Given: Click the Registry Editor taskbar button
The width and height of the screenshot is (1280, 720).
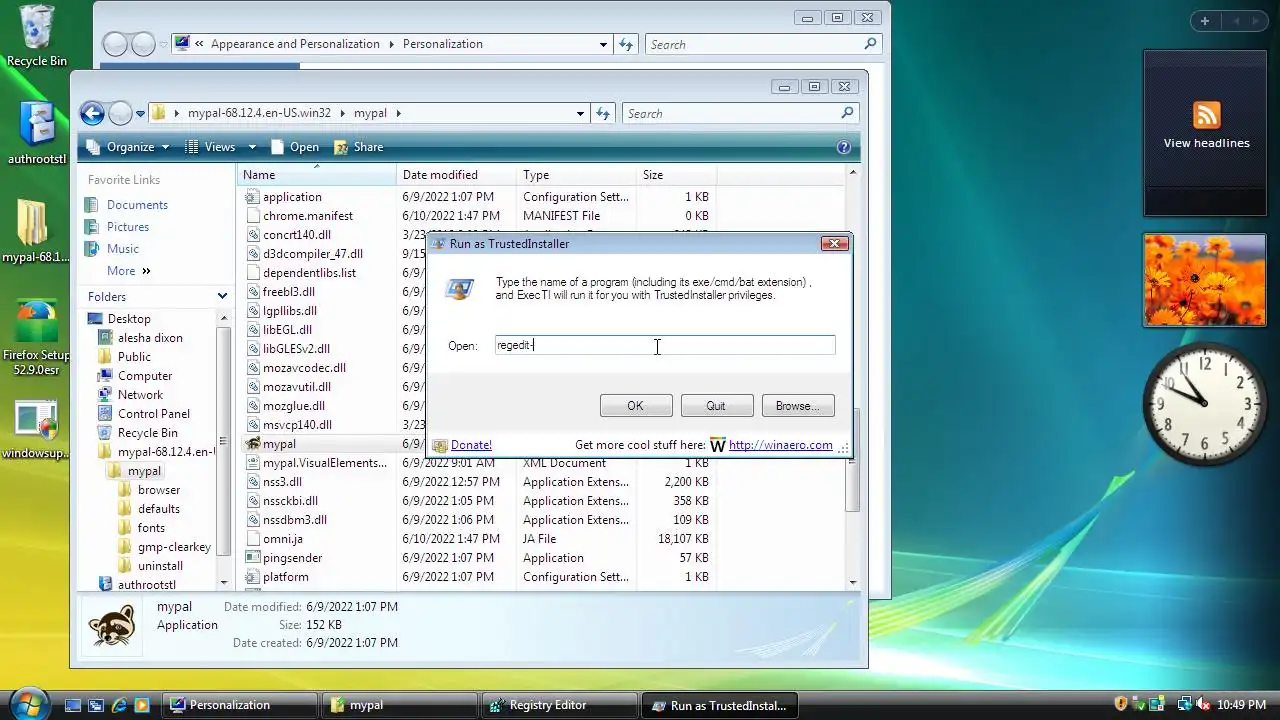Looking at the screenshot, I should (559, 705).
